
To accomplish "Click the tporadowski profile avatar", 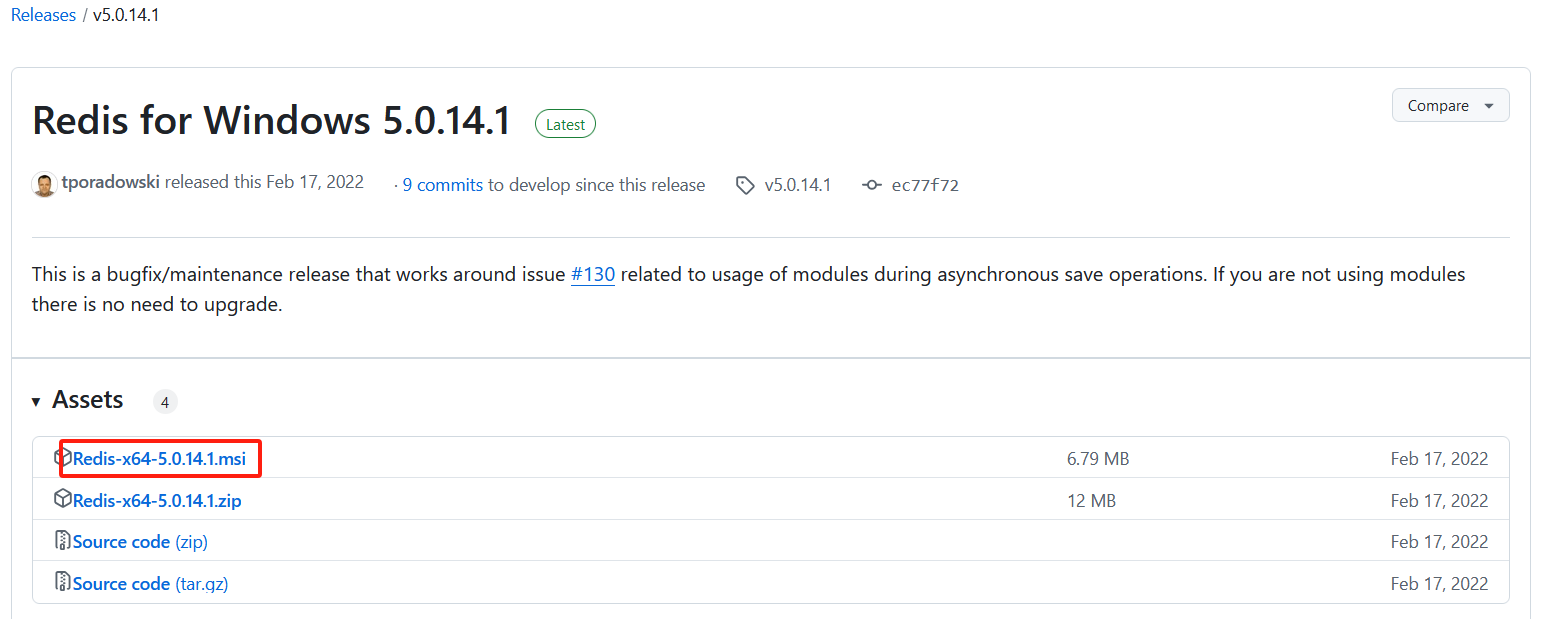I will point(44,184).
